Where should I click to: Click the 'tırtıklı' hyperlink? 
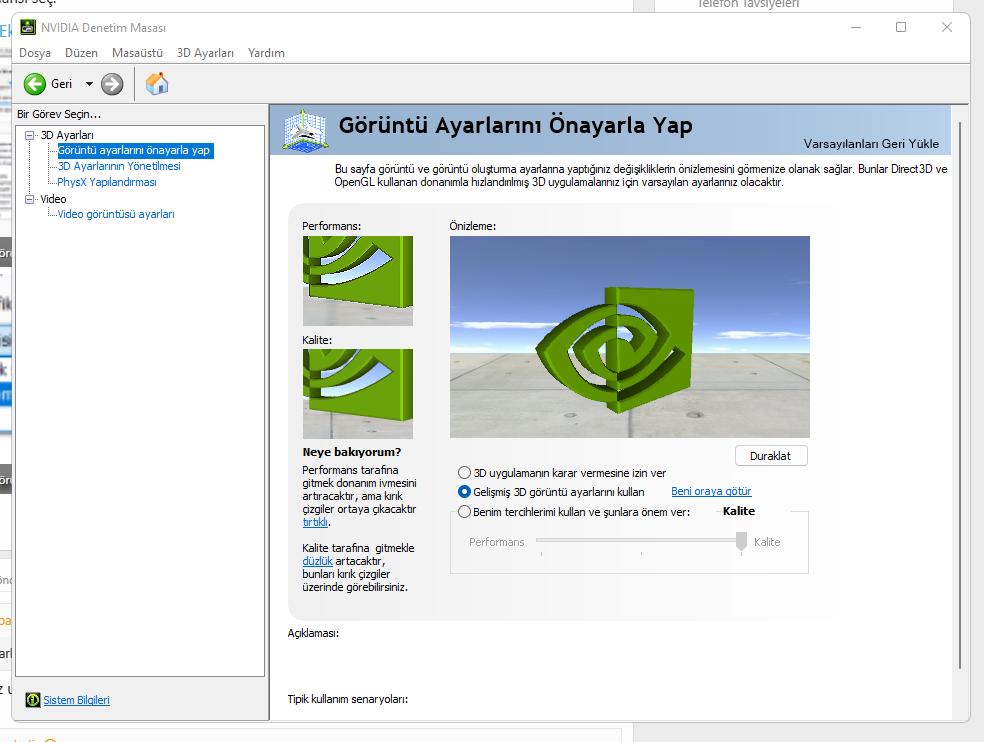pos(315,522)
